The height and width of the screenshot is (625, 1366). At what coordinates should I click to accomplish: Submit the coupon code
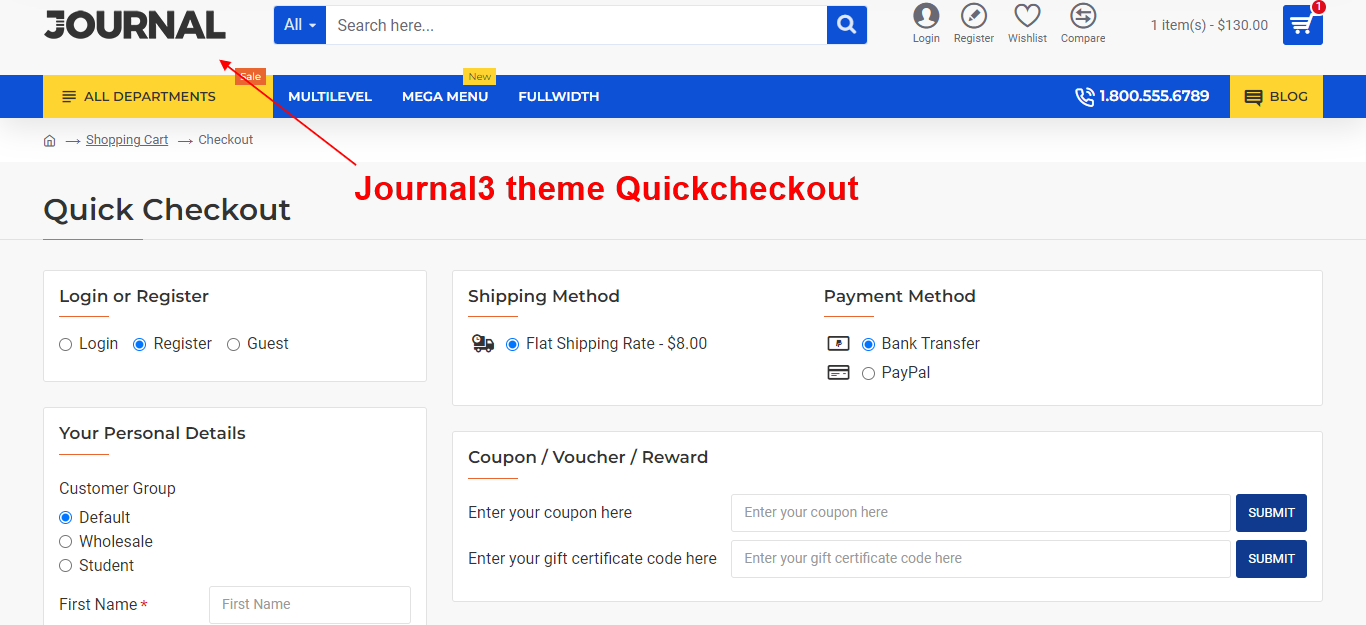pos(1271,513)
